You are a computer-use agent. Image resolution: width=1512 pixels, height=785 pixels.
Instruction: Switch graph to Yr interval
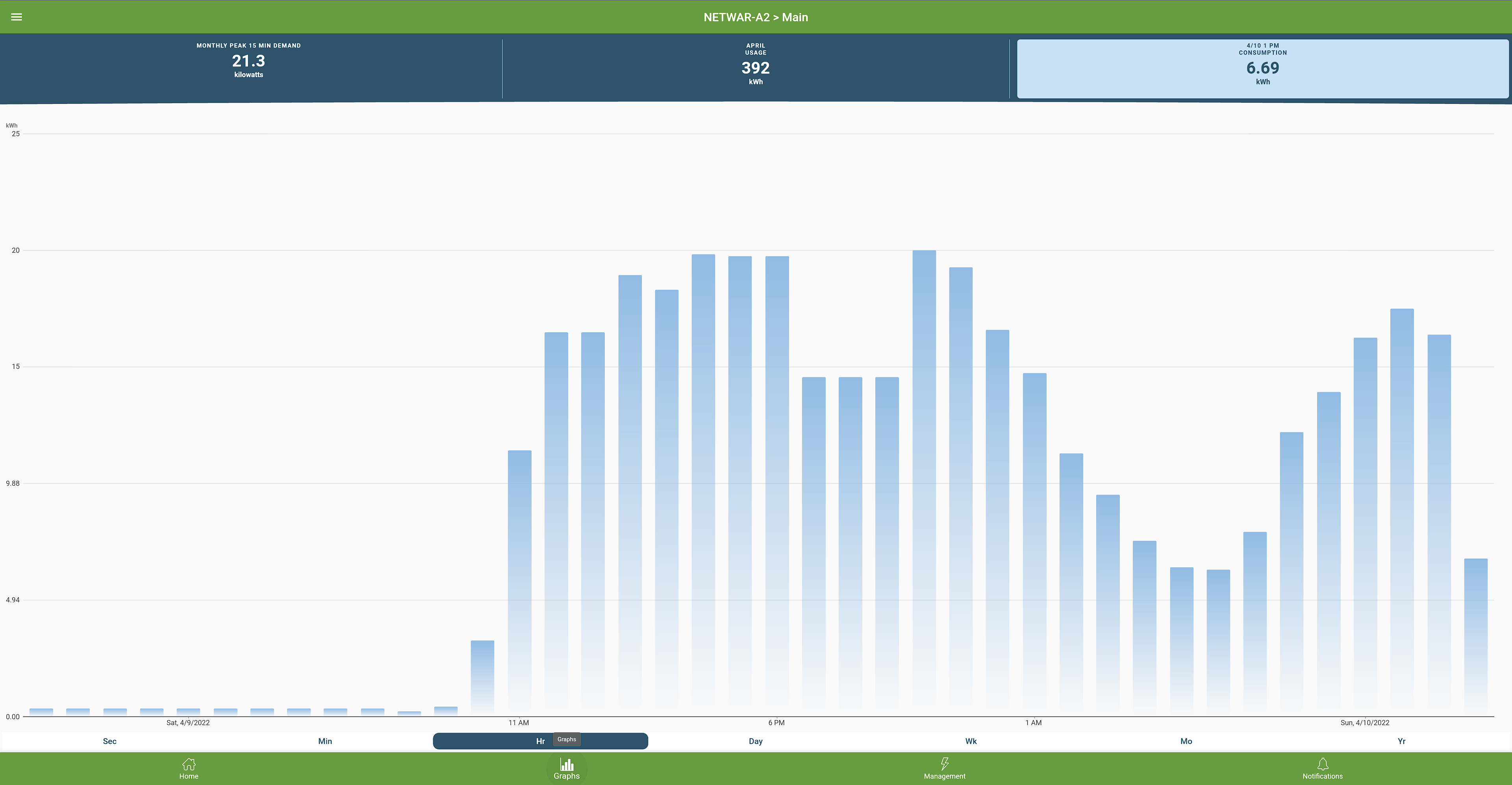pyautogui.click(x=1402, y=741)
